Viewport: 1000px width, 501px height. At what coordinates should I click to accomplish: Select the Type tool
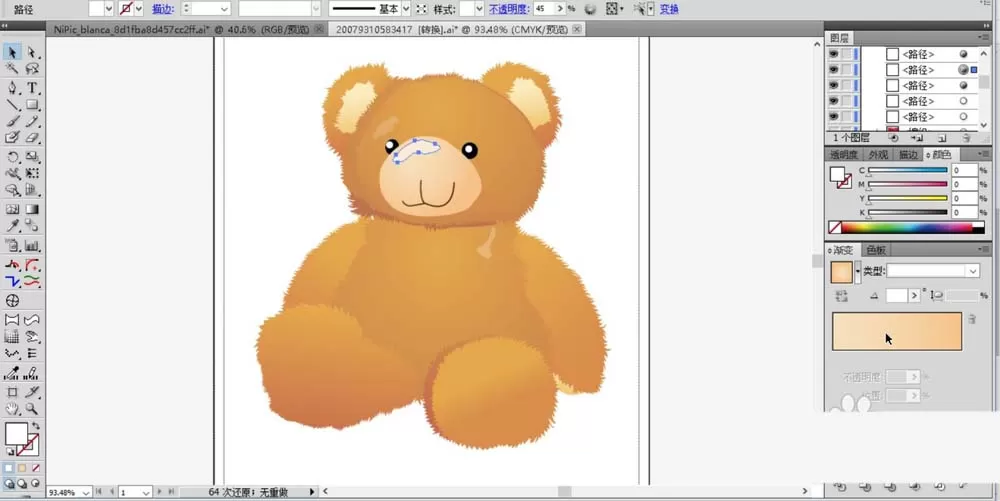click(x=32, y=88)
